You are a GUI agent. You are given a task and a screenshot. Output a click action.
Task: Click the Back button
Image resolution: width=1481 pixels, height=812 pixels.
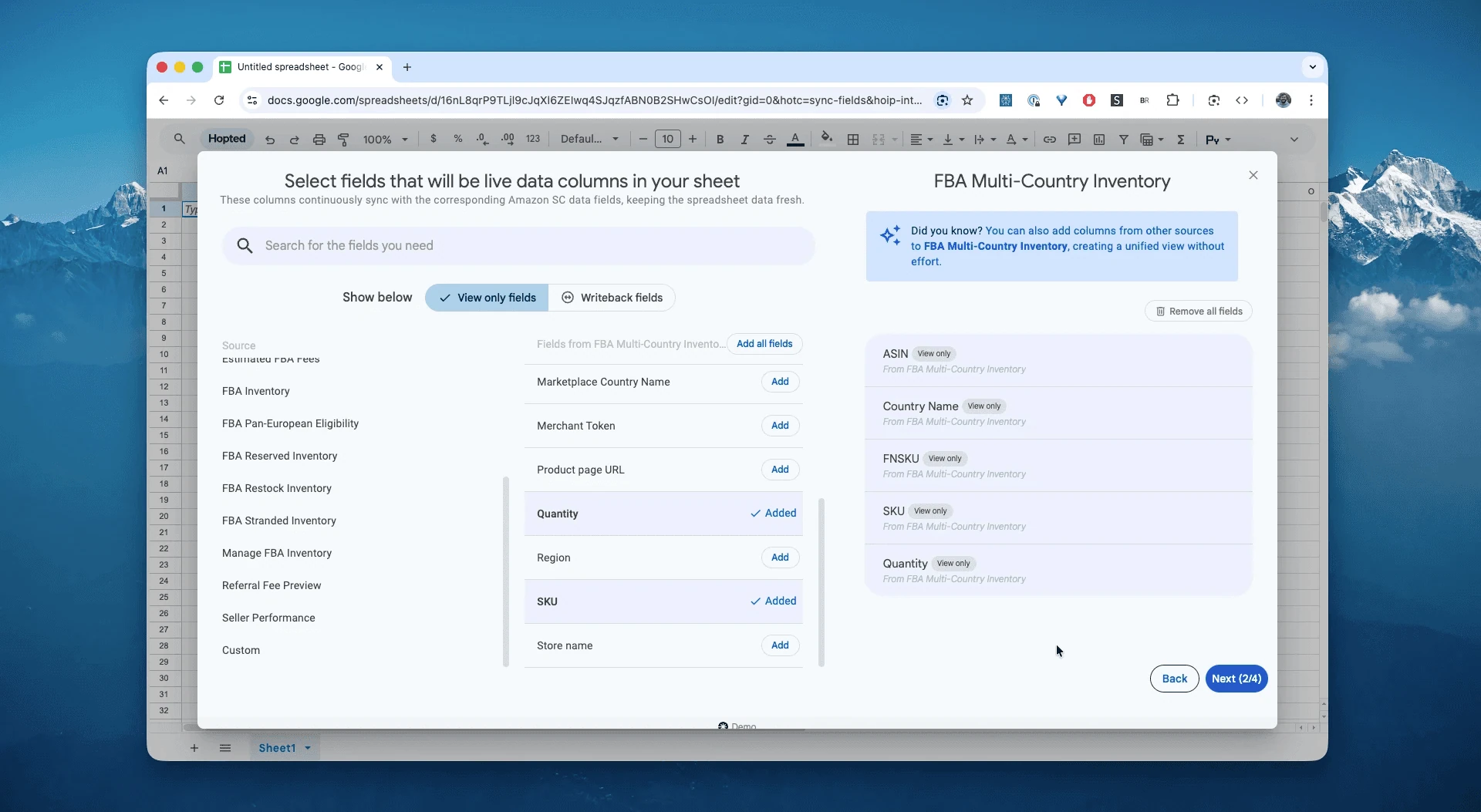1174,679
